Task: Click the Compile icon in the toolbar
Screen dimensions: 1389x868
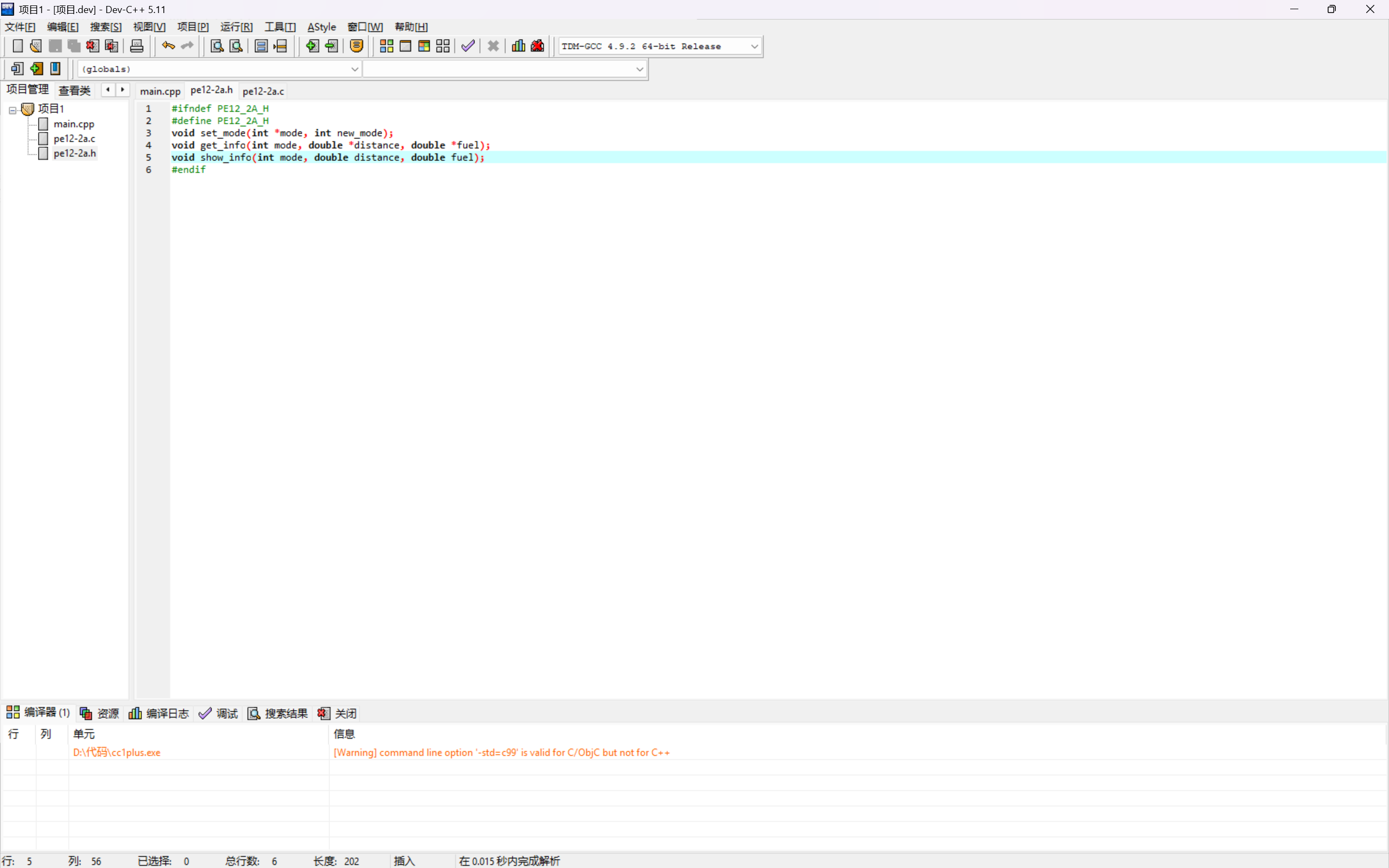Action: pos(386,46)
